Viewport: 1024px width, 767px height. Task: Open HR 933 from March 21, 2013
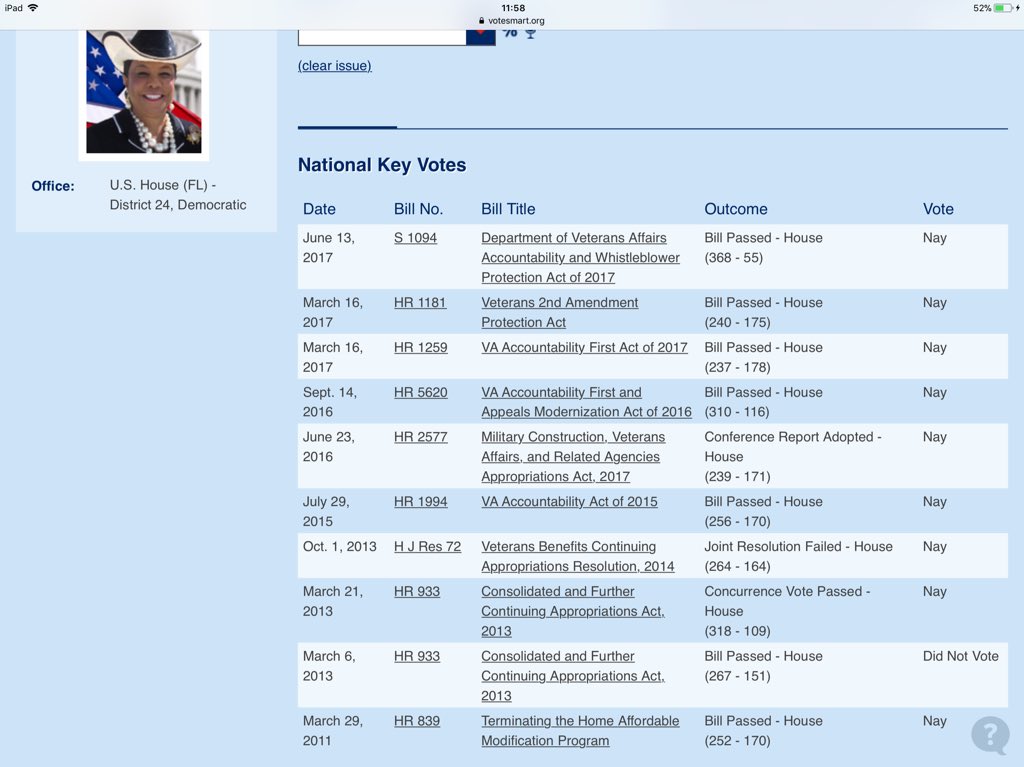(417, 592)
